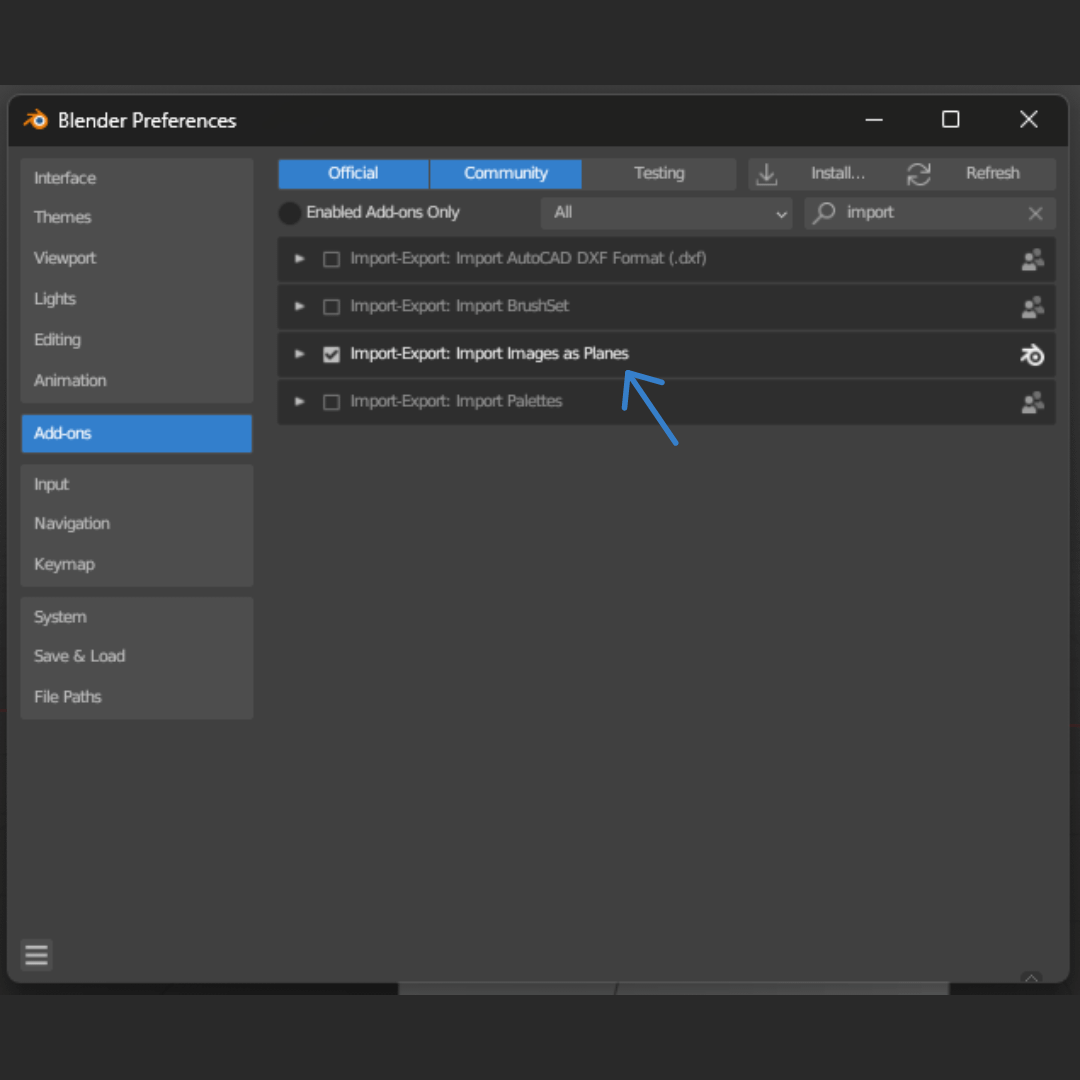Open the All category dropdown

pyautogui.click(x=667, y=213)
